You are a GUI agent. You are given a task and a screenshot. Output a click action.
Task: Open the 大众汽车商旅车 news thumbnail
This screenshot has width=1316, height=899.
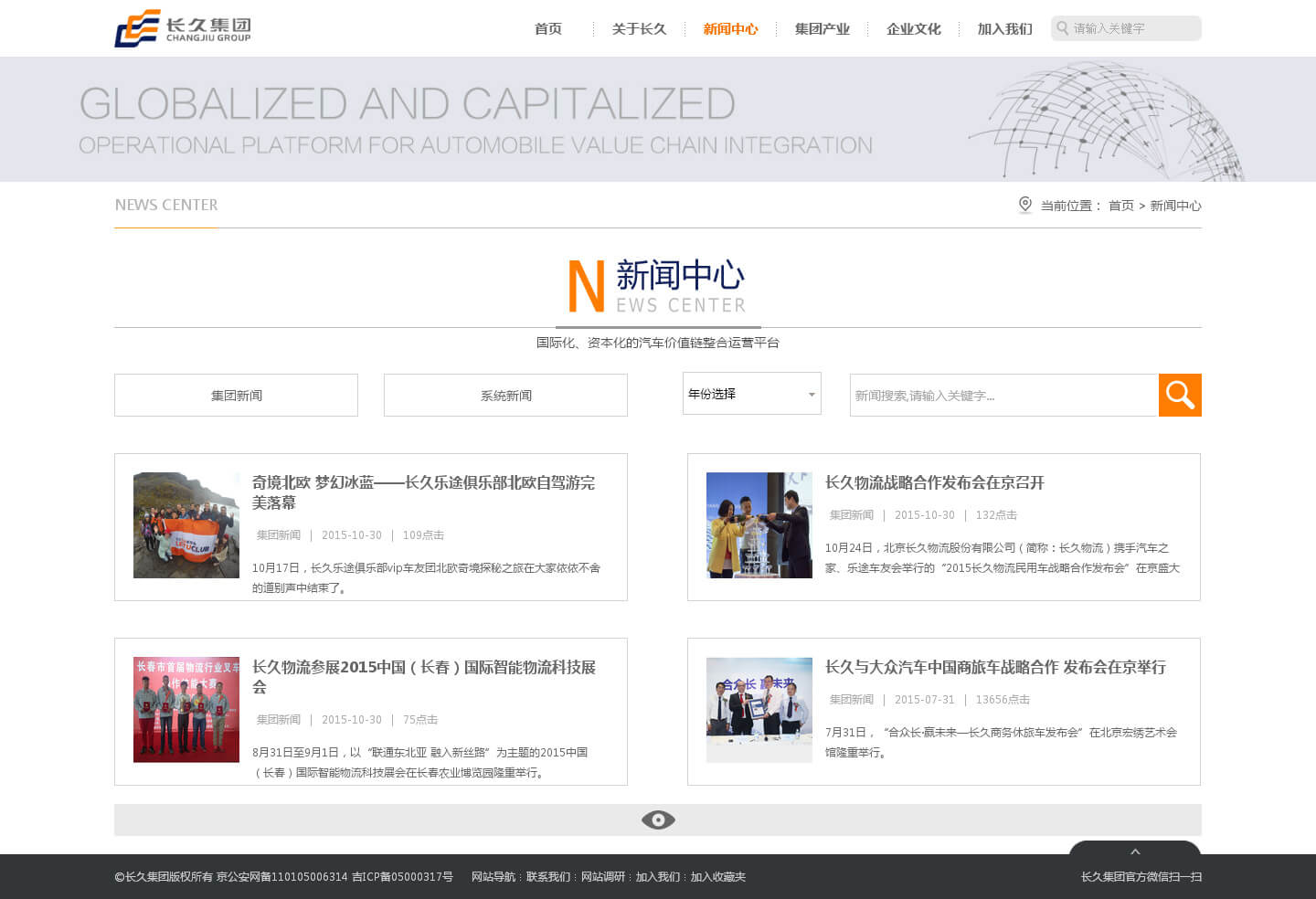tap(759, 710)
